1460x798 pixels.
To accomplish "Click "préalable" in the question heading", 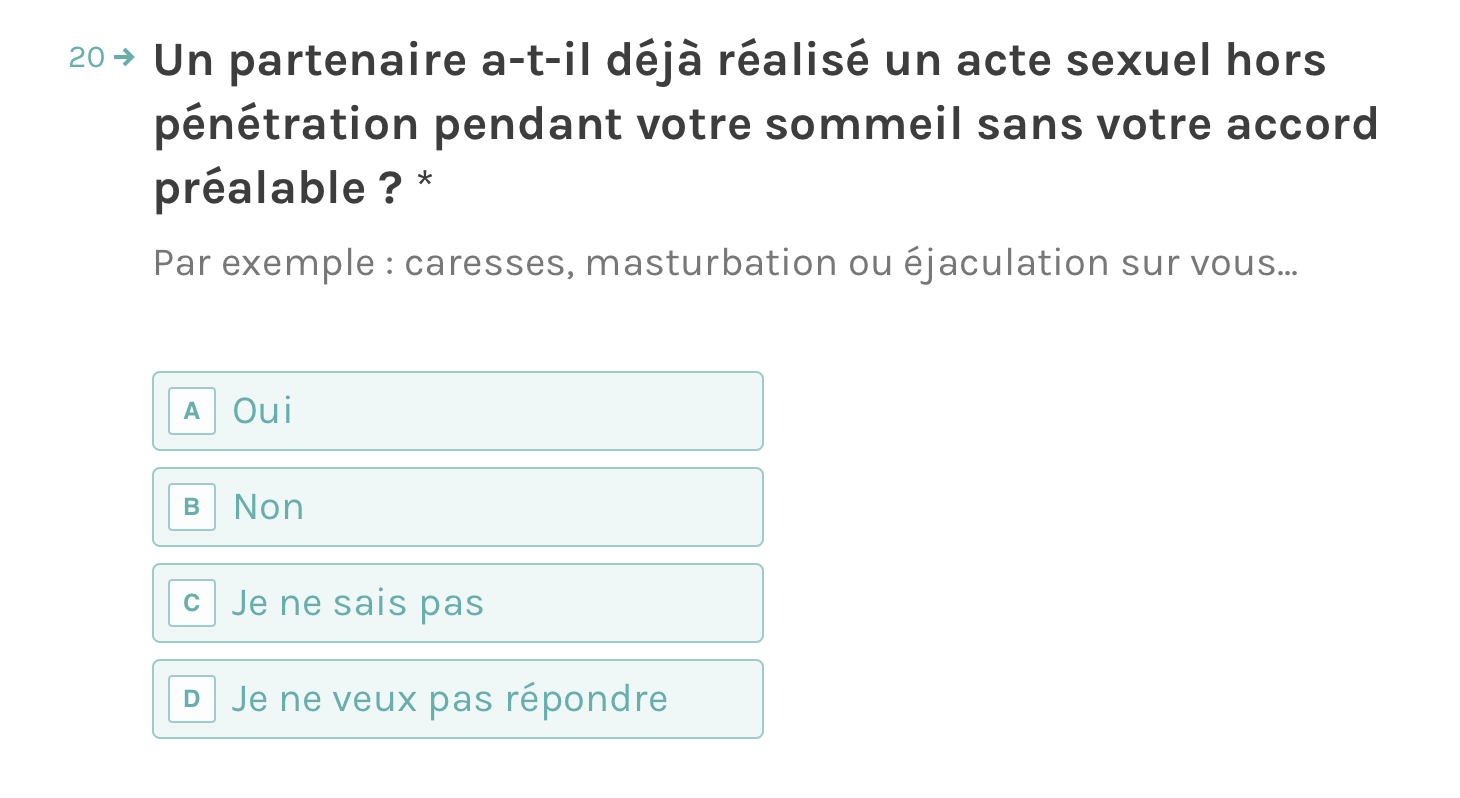I will [261, 188].
